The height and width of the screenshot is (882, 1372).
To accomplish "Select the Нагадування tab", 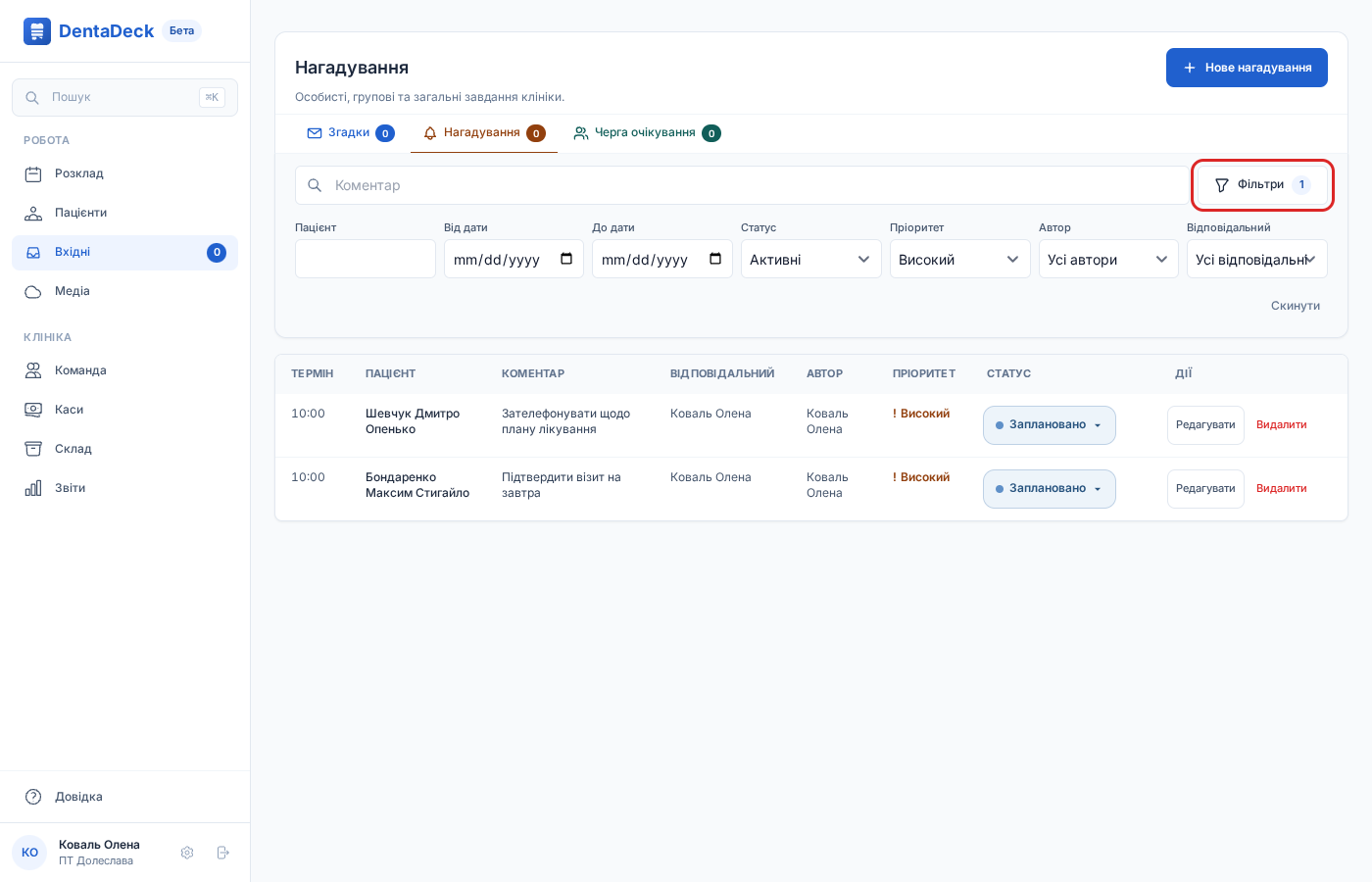I will [x=484, y=133].
